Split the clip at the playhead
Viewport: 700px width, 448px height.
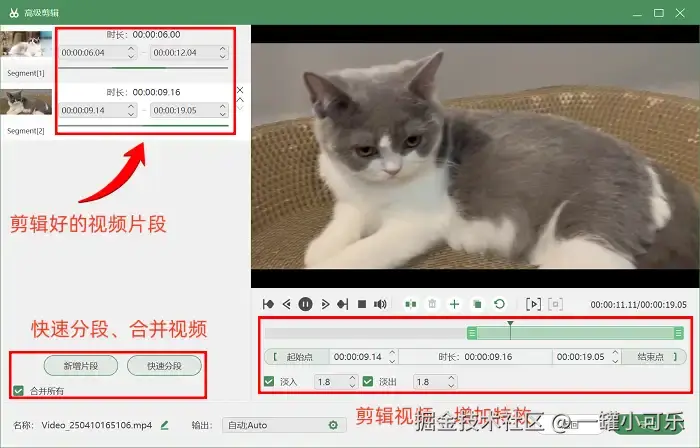(x=411, y=304)
